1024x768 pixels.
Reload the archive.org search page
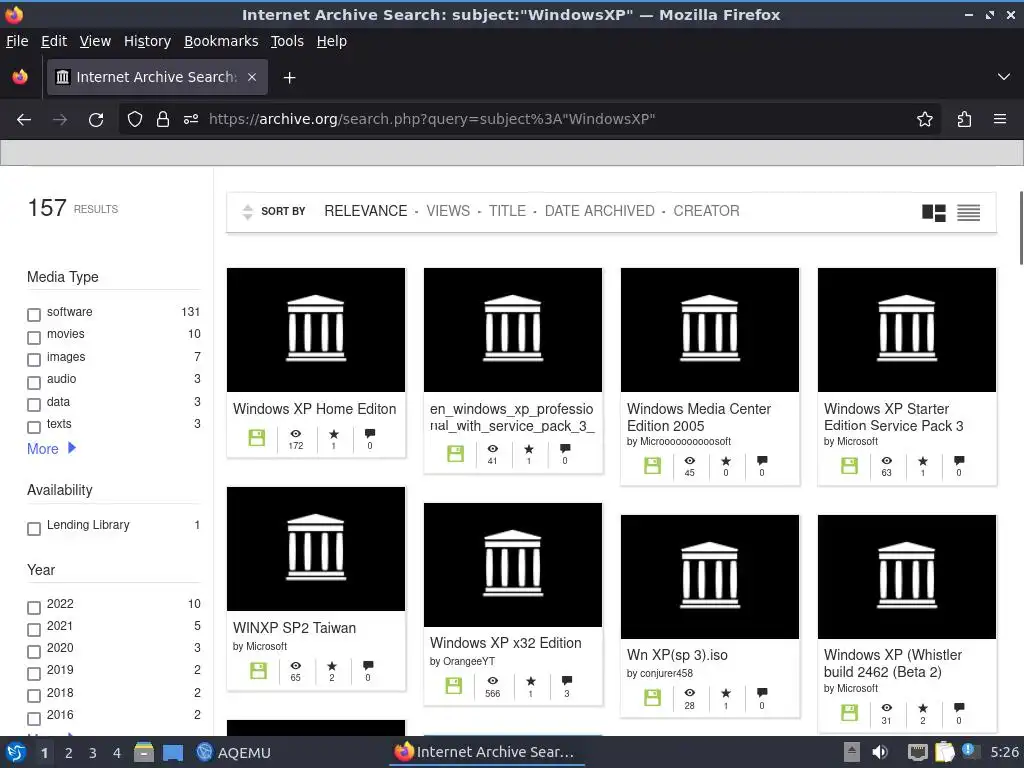point(96,120)
